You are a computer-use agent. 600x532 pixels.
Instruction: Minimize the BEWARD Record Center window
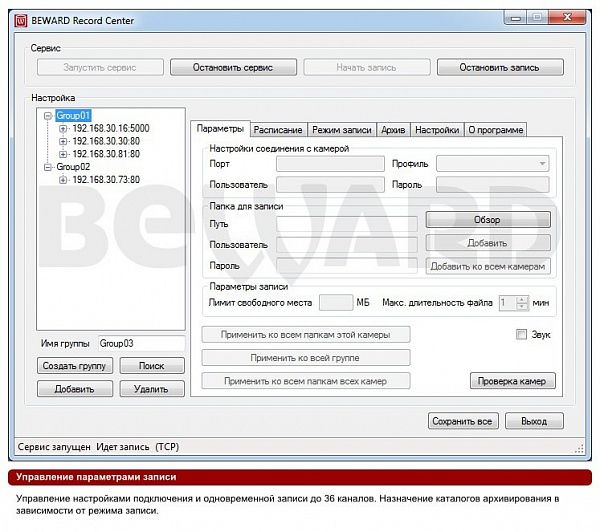click(x=515, y=18)
